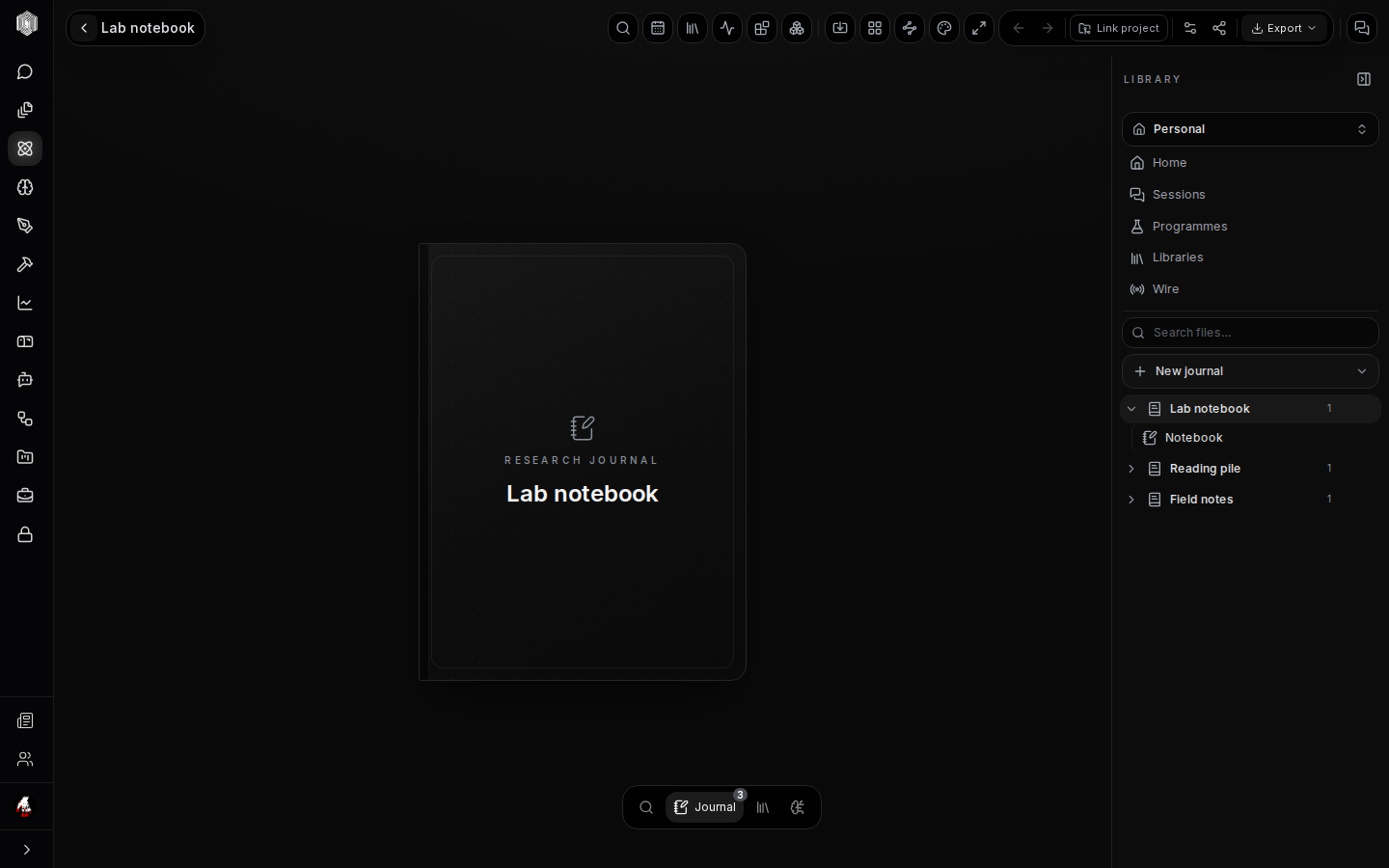
Task: Open the Export dropdown
Action: coord(1284,28)
